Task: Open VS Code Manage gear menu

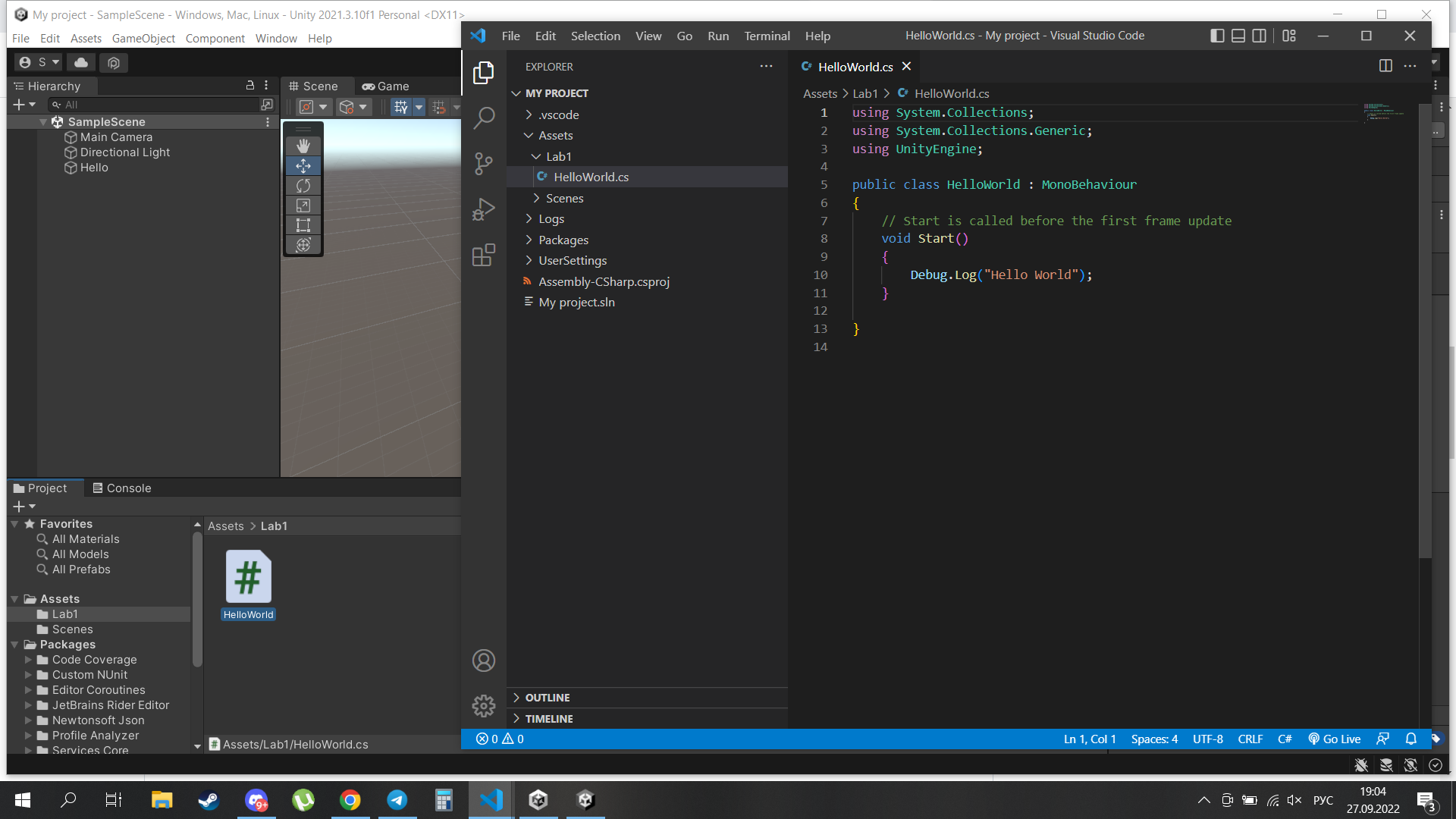Action: point(483,706)
